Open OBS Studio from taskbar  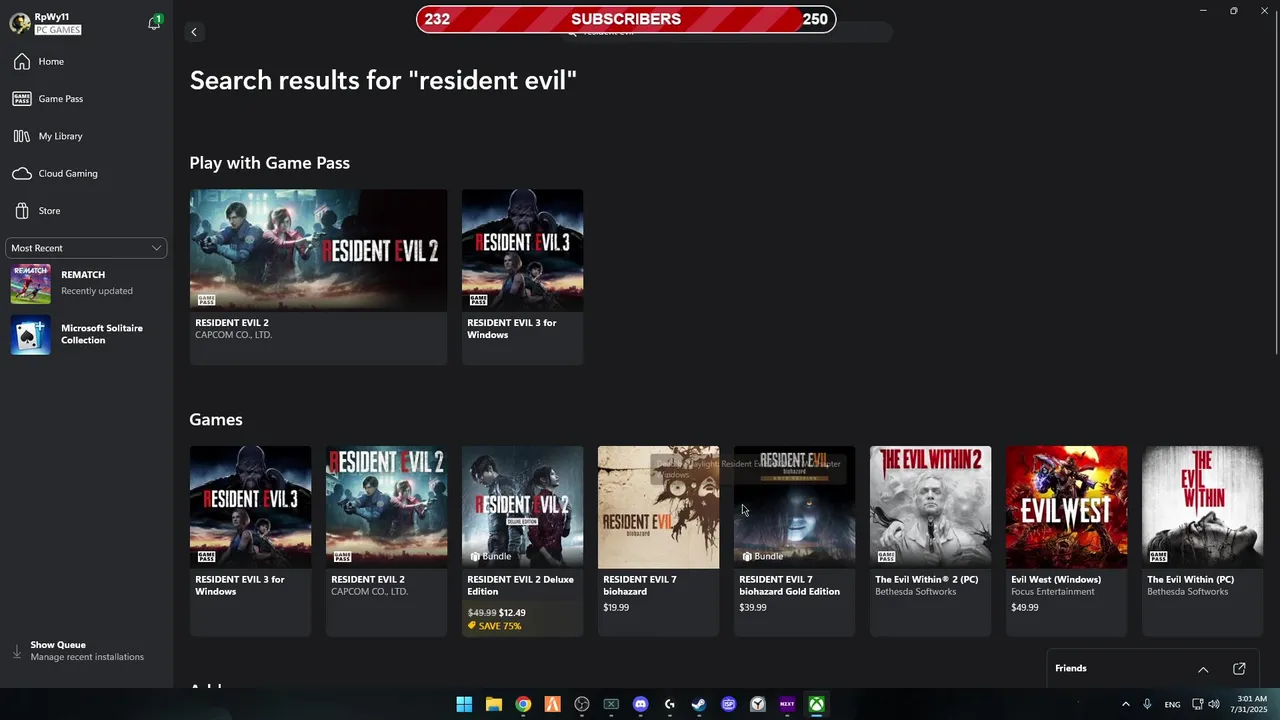(582, 704)
